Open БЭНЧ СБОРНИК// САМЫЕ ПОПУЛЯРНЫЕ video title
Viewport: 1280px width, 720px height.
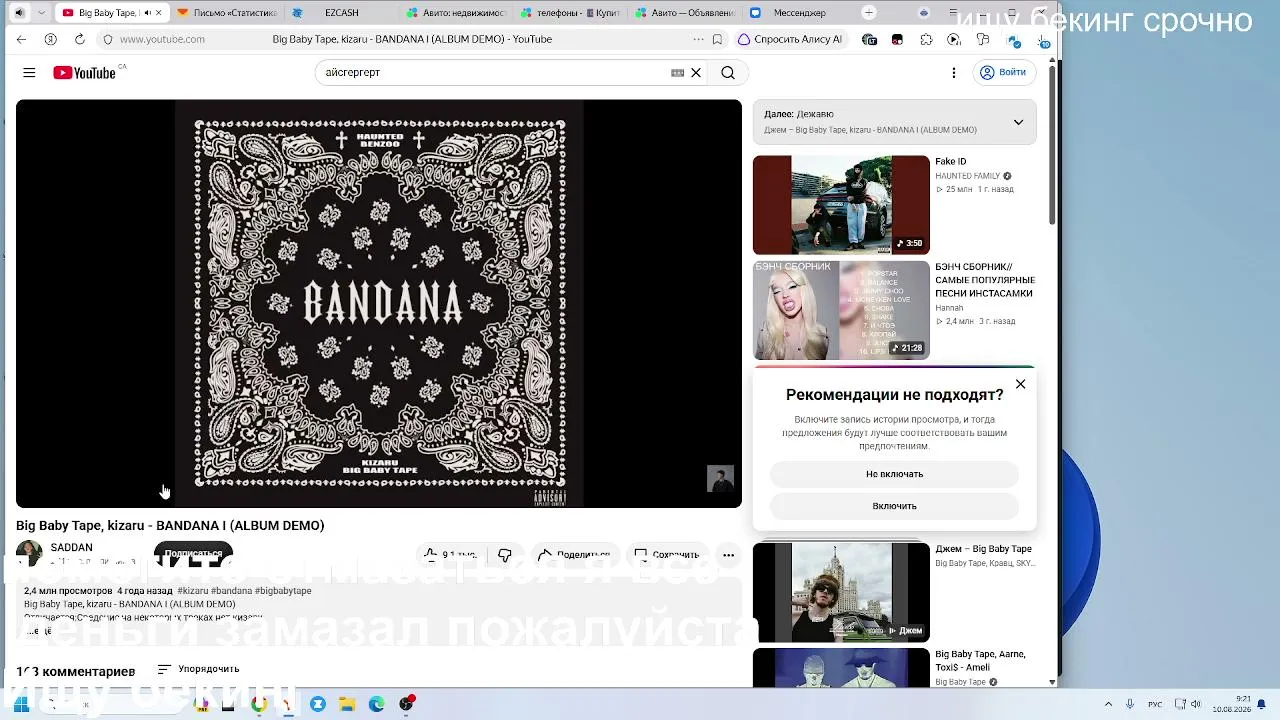[985, 280]
